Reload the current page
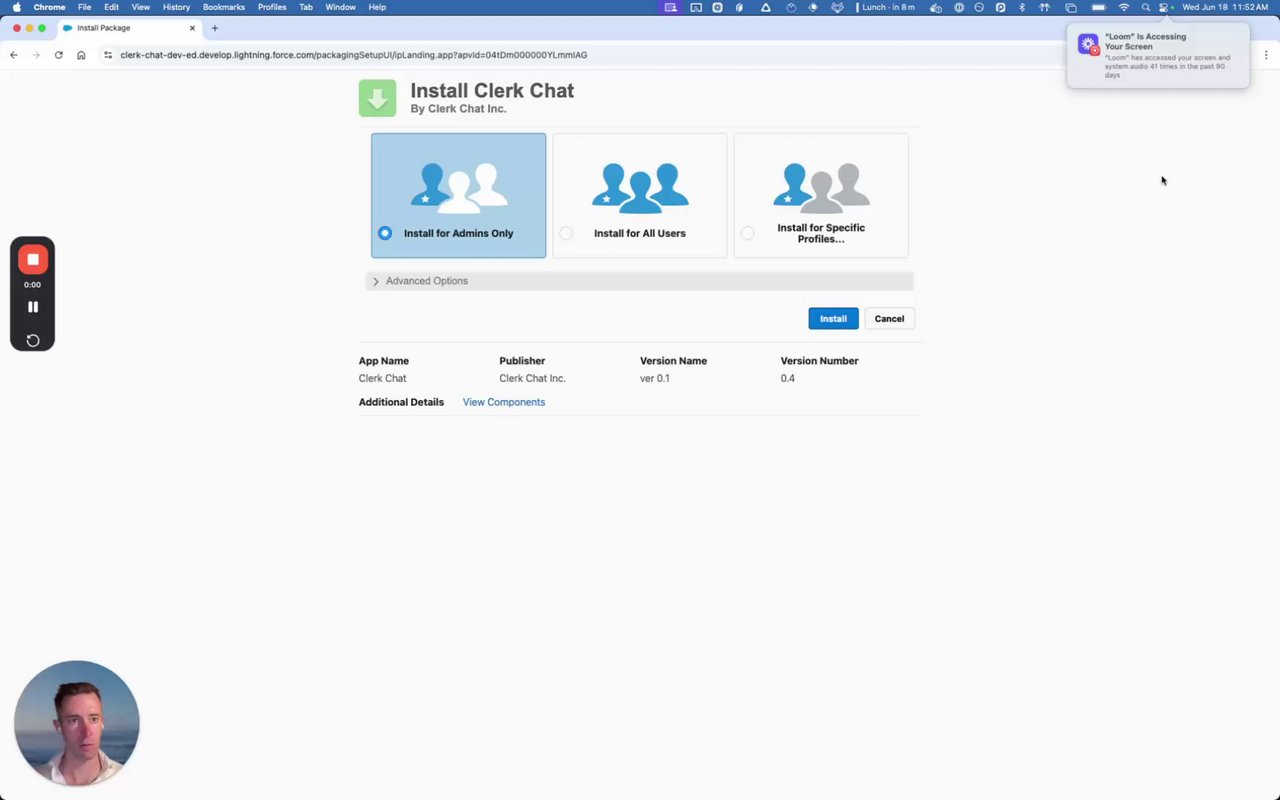Viewport: 1280px width, 800px height. click(59, 55)
